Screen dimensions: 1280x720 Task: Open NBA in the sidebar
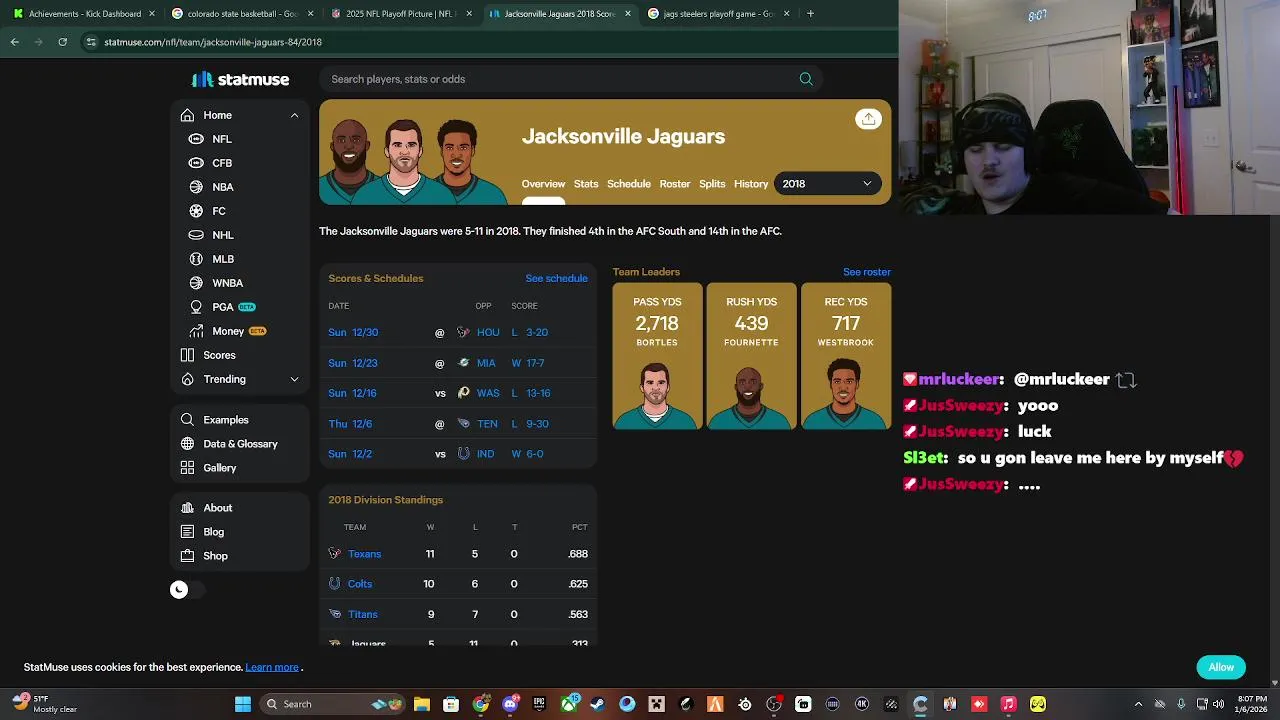(x=223, y=187)
